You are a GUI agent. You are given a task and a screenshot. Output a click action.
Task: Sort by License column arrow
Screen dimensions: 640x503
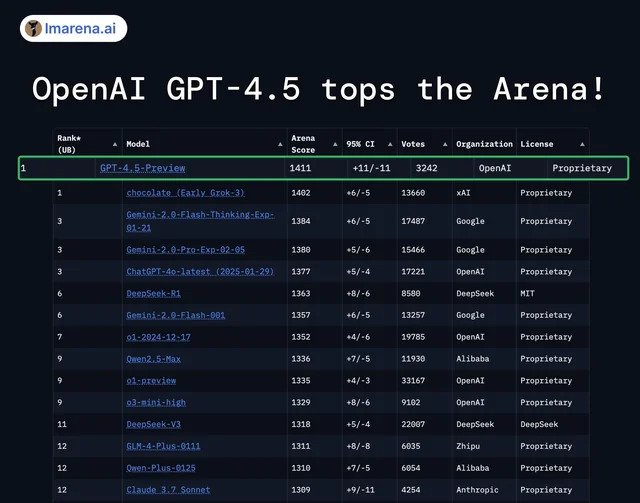pyautogui.click(x=578, y=143)
